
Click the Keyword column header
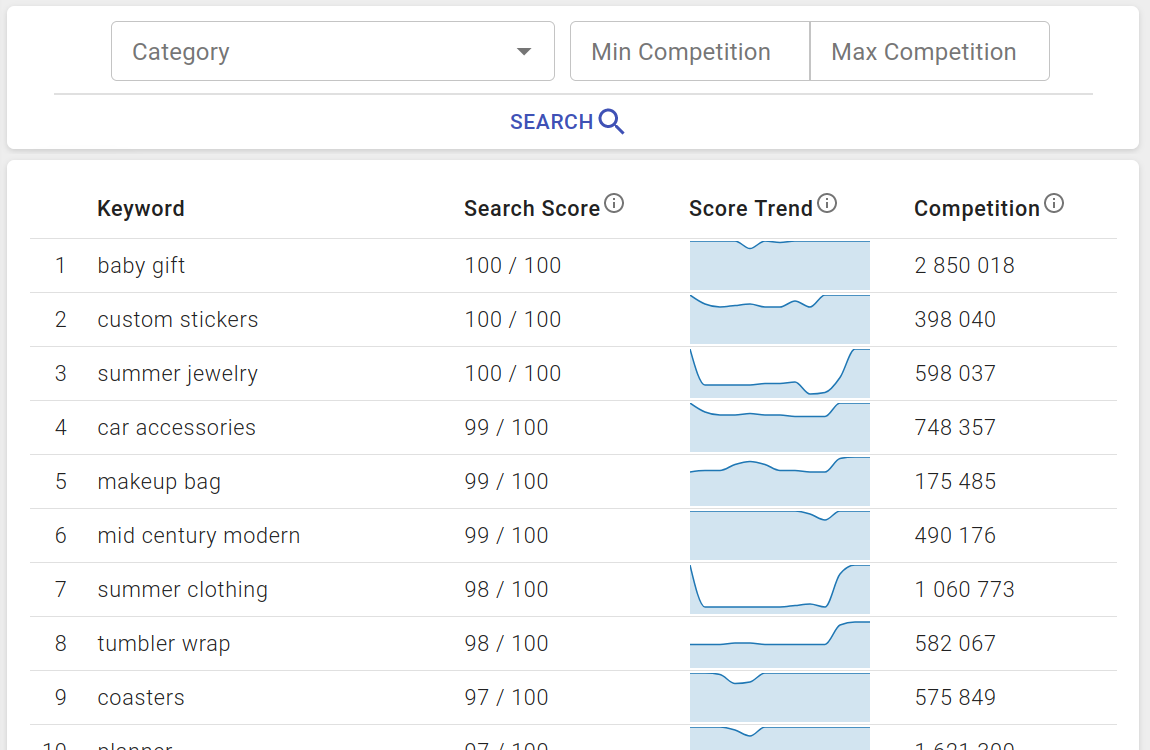(141, 209)
